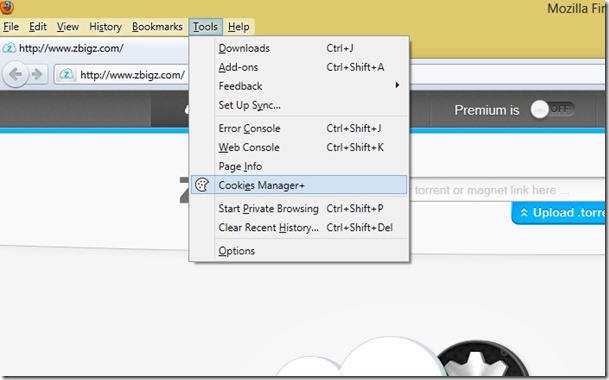Open Options from Tools menu
The image size is (609, 380).
(299, 251)
